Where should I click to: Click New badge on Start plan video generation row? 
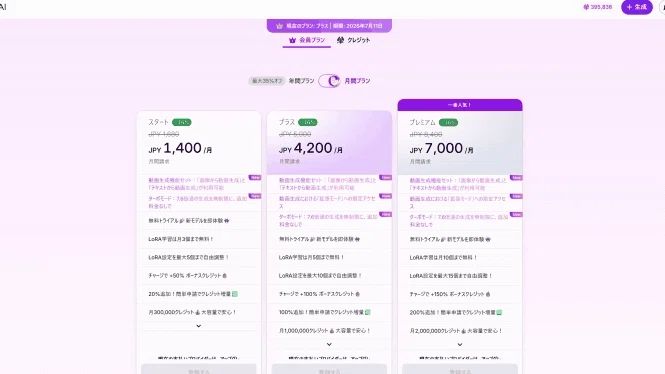[255, 178]
